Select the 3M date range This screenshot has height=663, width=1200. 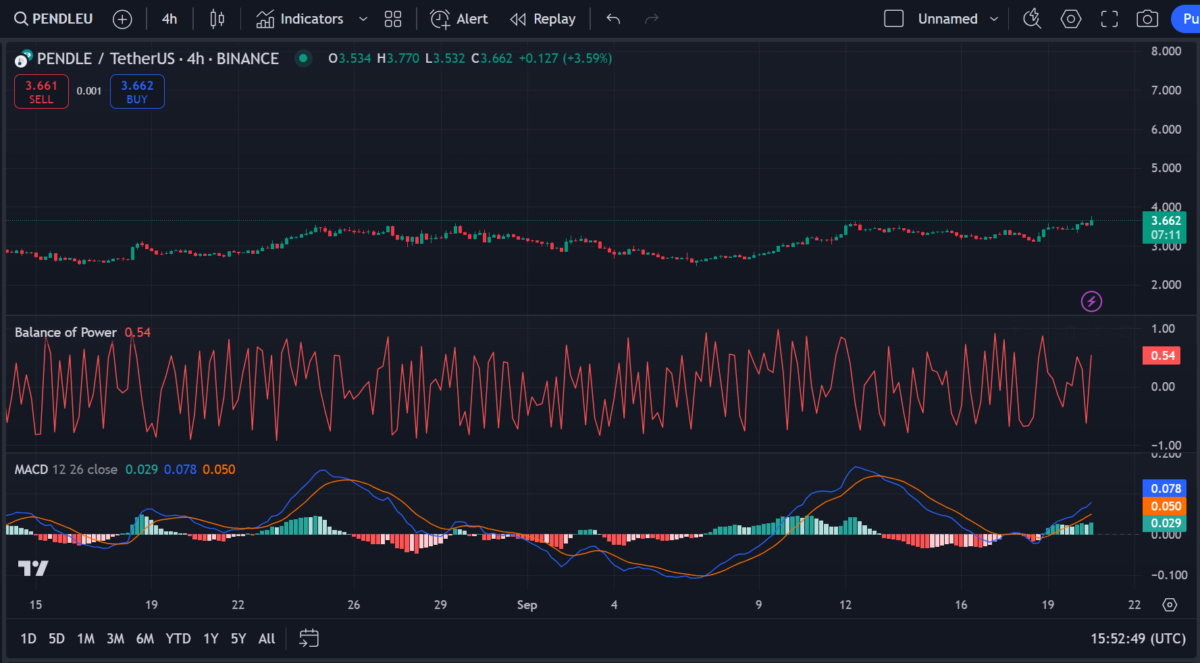(x=115, y=638)
